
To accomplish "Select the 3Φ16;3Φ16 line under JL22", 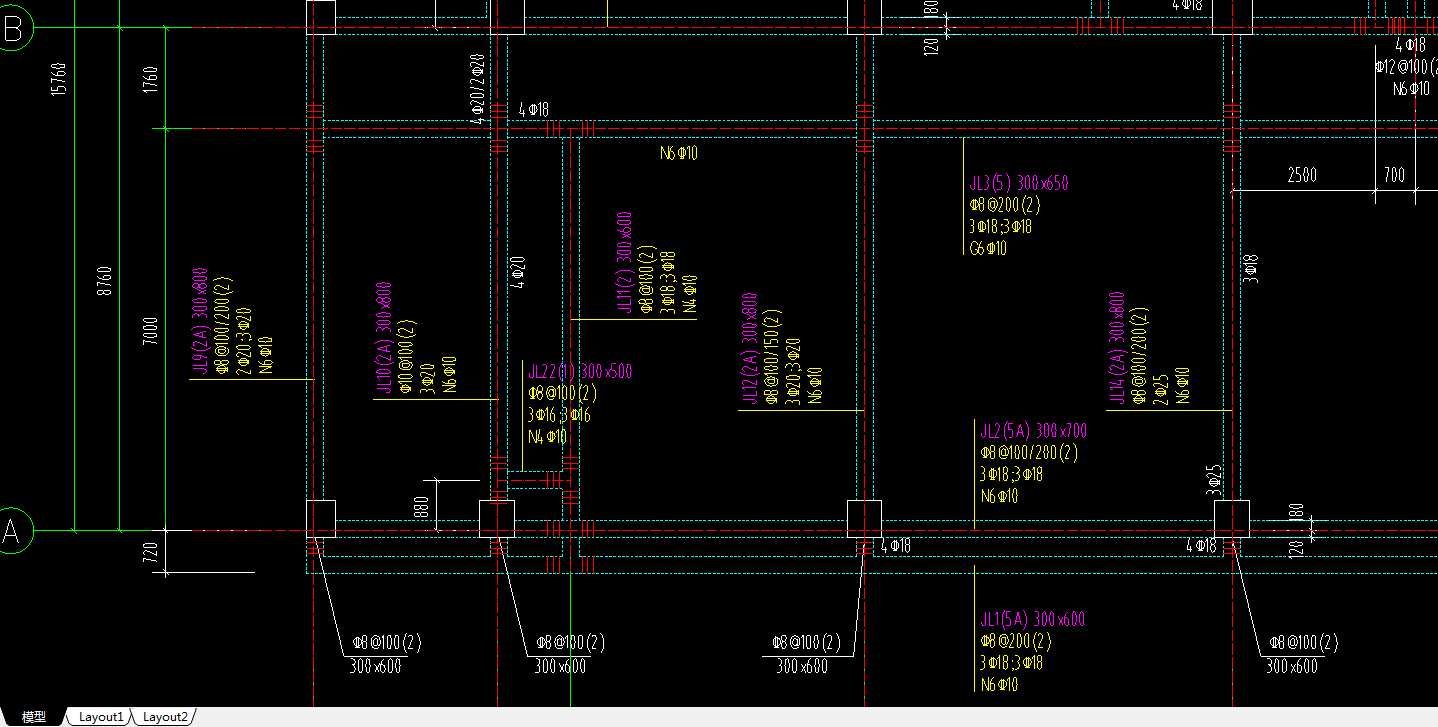I will click(560, 415).
